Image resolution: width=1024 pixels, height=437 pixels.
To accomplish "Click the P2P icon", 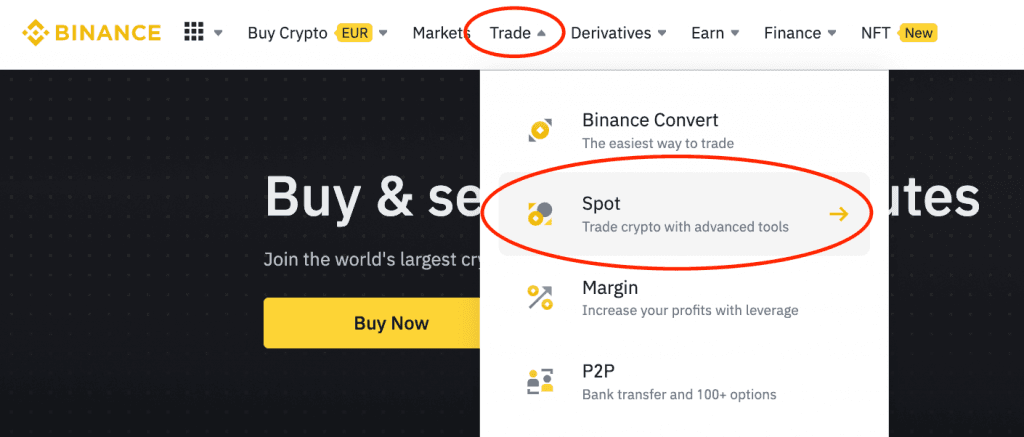I will click(x=540, y=381).
